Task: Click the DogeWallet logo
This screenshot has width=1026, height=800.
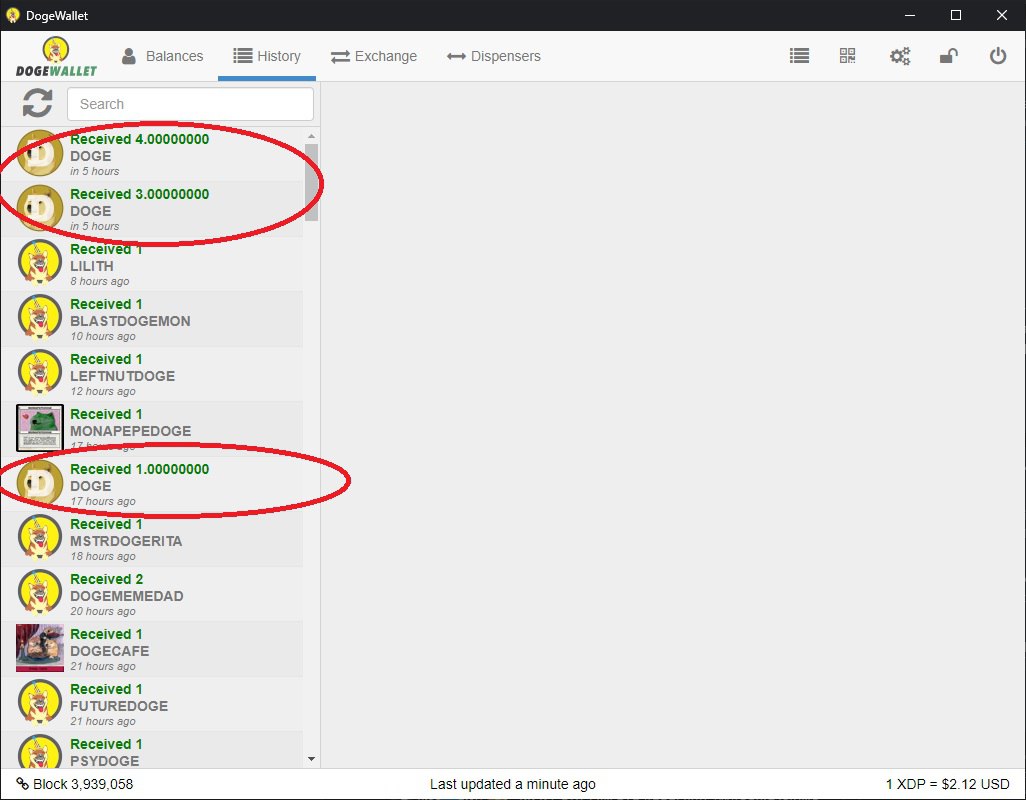Action: click(56, 56)
